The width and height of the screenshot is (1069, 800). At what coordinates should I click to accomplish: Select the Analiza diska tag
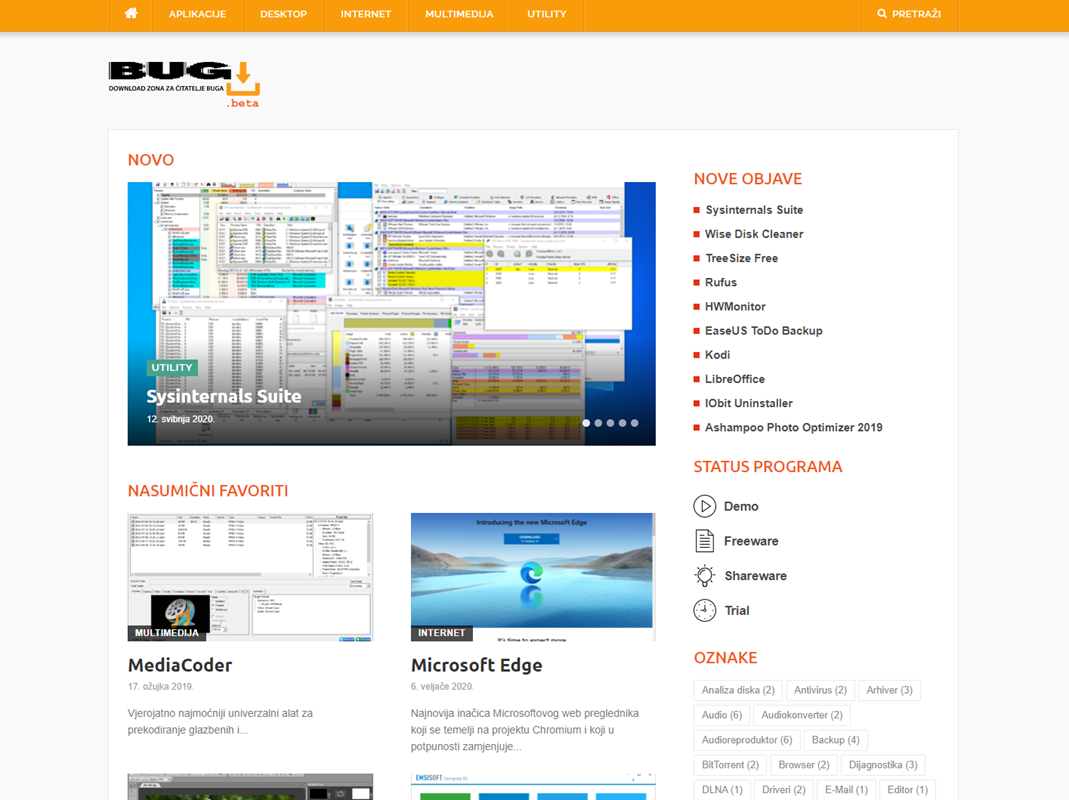point(738,690)
